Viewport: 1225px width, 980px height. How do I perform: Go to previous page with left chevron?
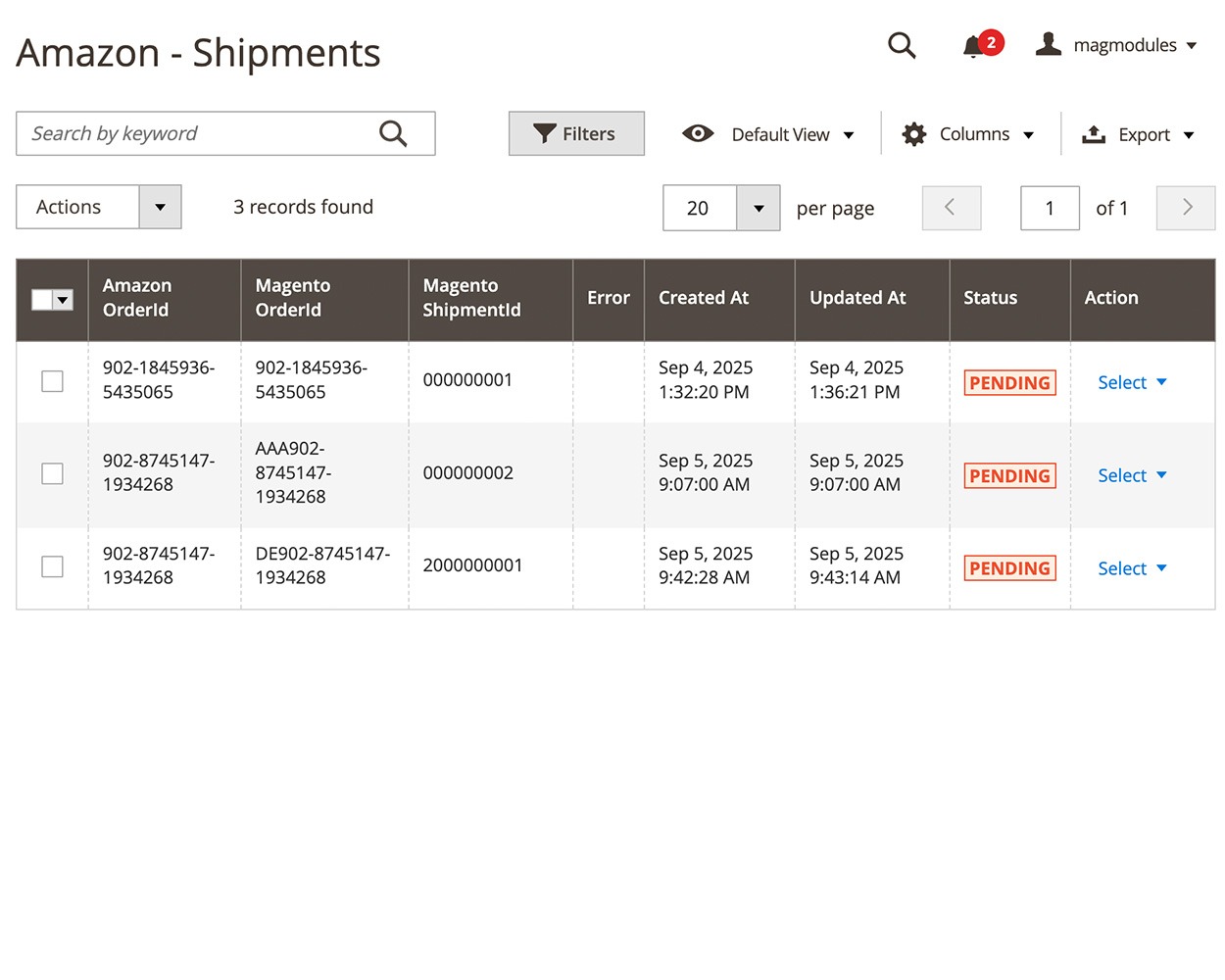click(951, 208)
